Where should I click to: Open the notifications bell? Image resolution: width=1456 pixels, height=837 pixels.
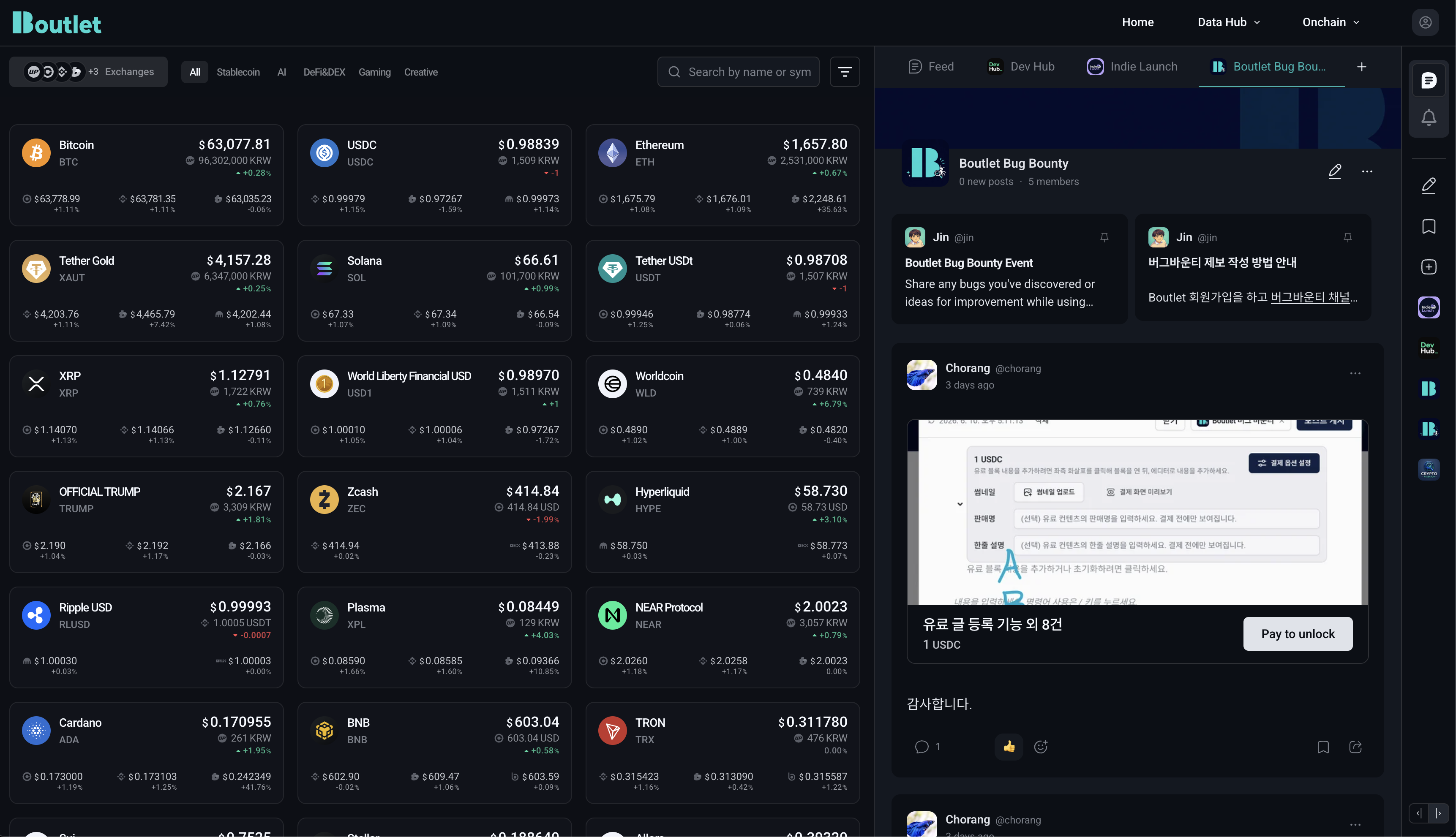pyautogui.click(x=1429, y=118)
